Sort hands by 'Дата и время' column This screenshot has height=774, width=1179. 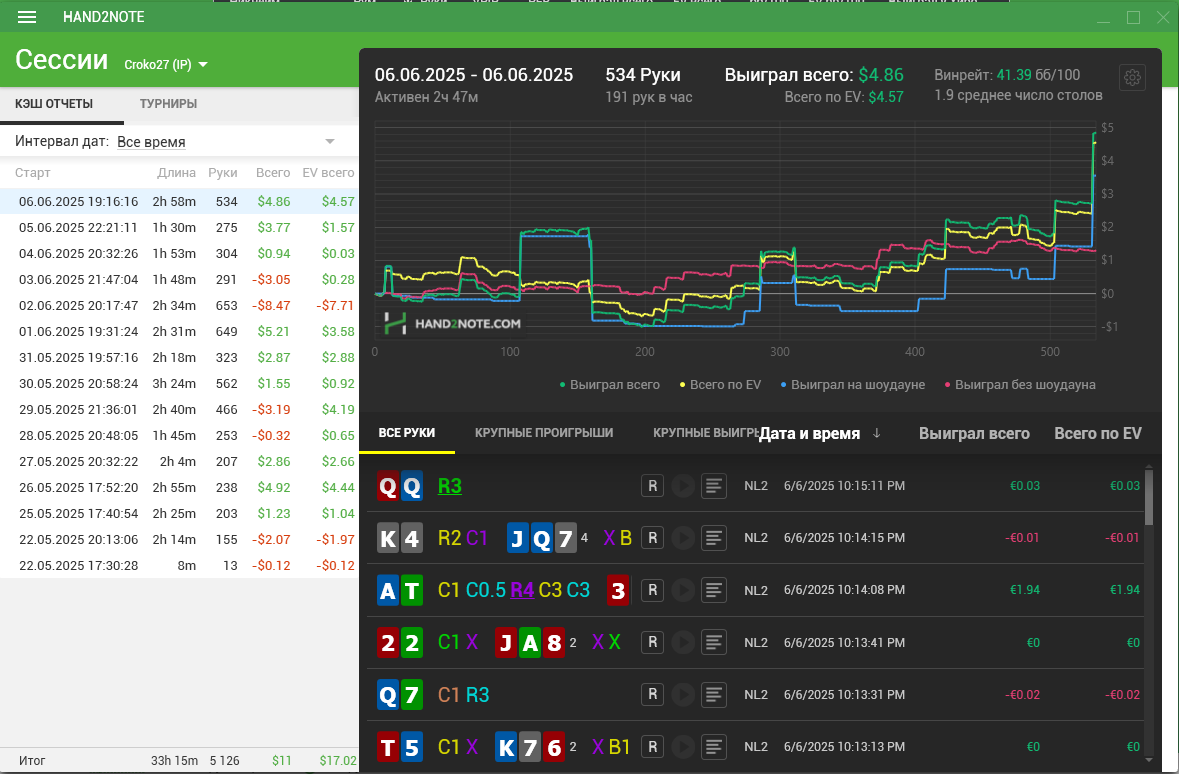(819, 433)
